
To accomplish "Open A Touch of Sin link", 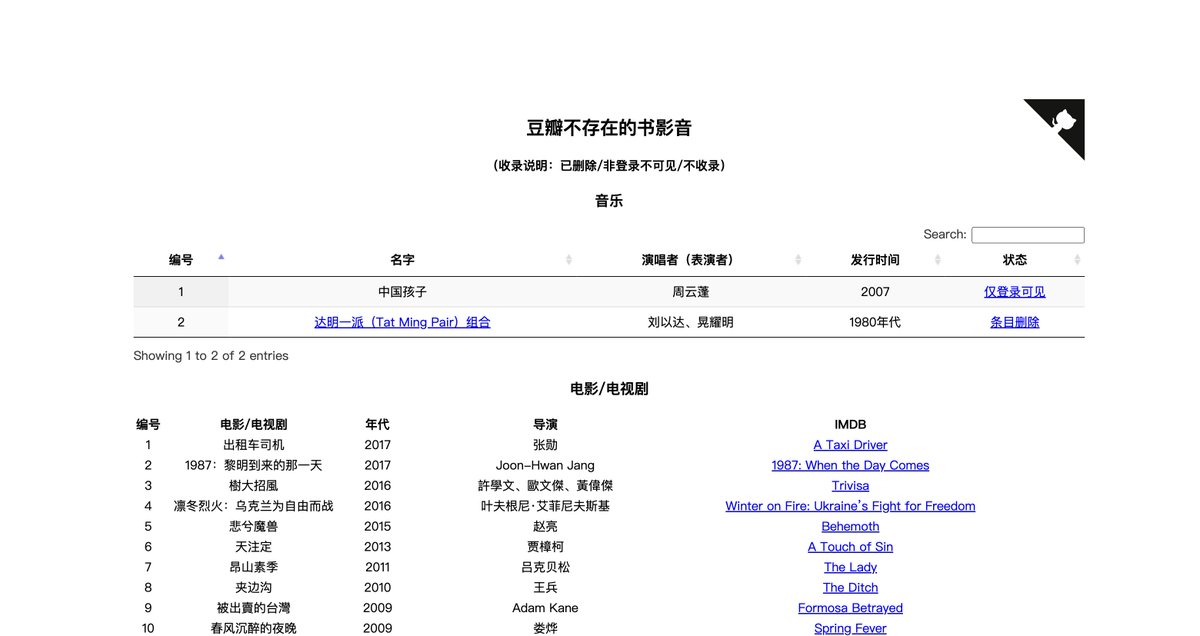I will click(x=850, y=547).
